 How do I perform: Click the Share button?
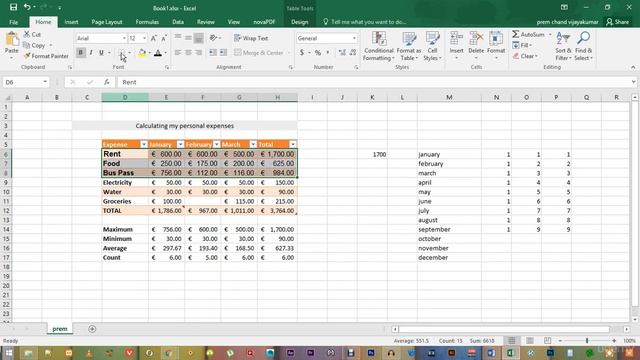tap(618, 22)
